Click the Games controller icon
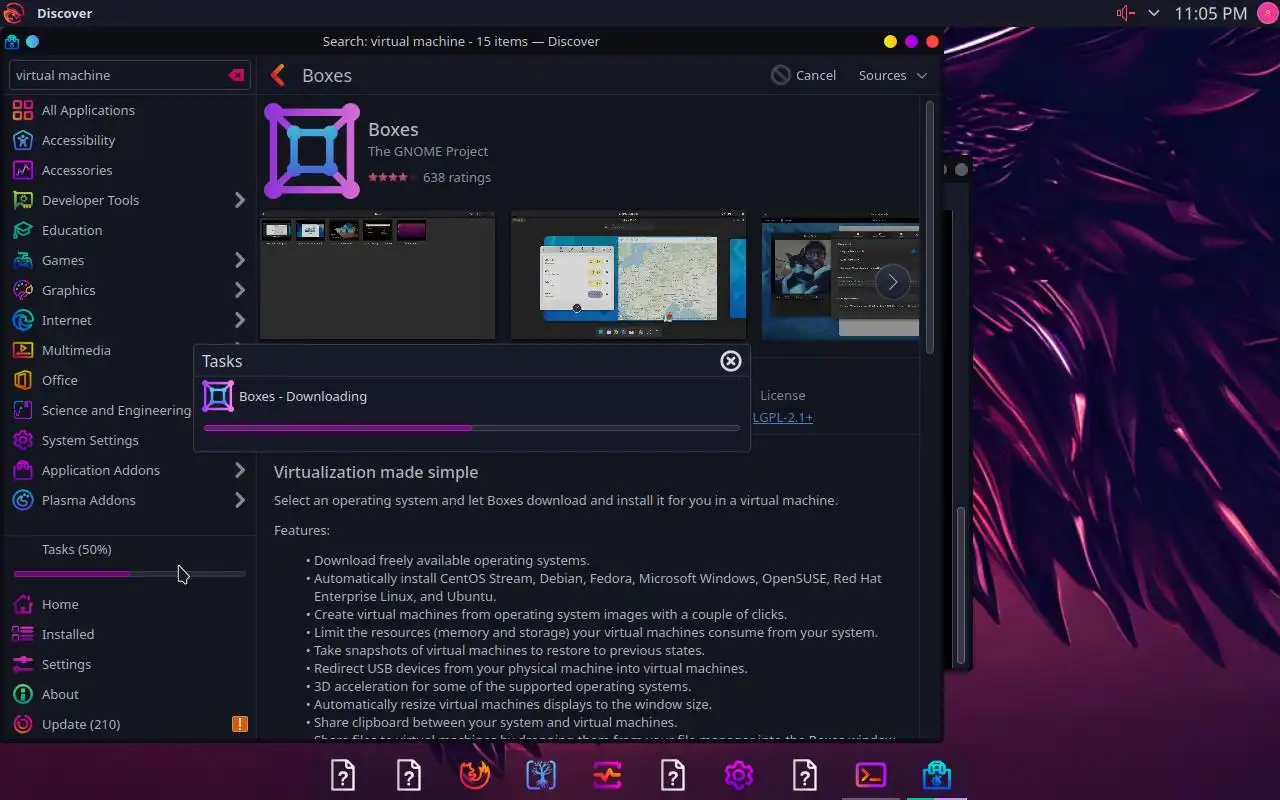 (x=22, y=260)
